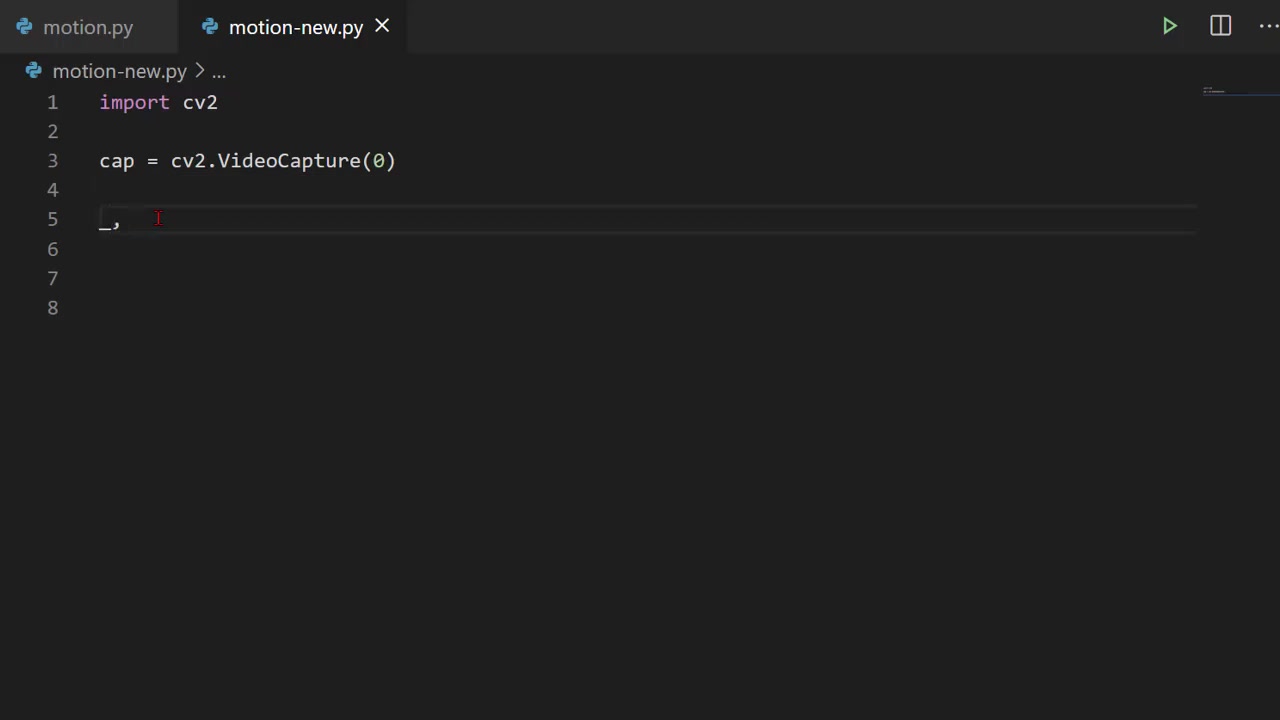1280x720 pixels.
Task: Select line 1 via its line number
Action: point(52,102)
